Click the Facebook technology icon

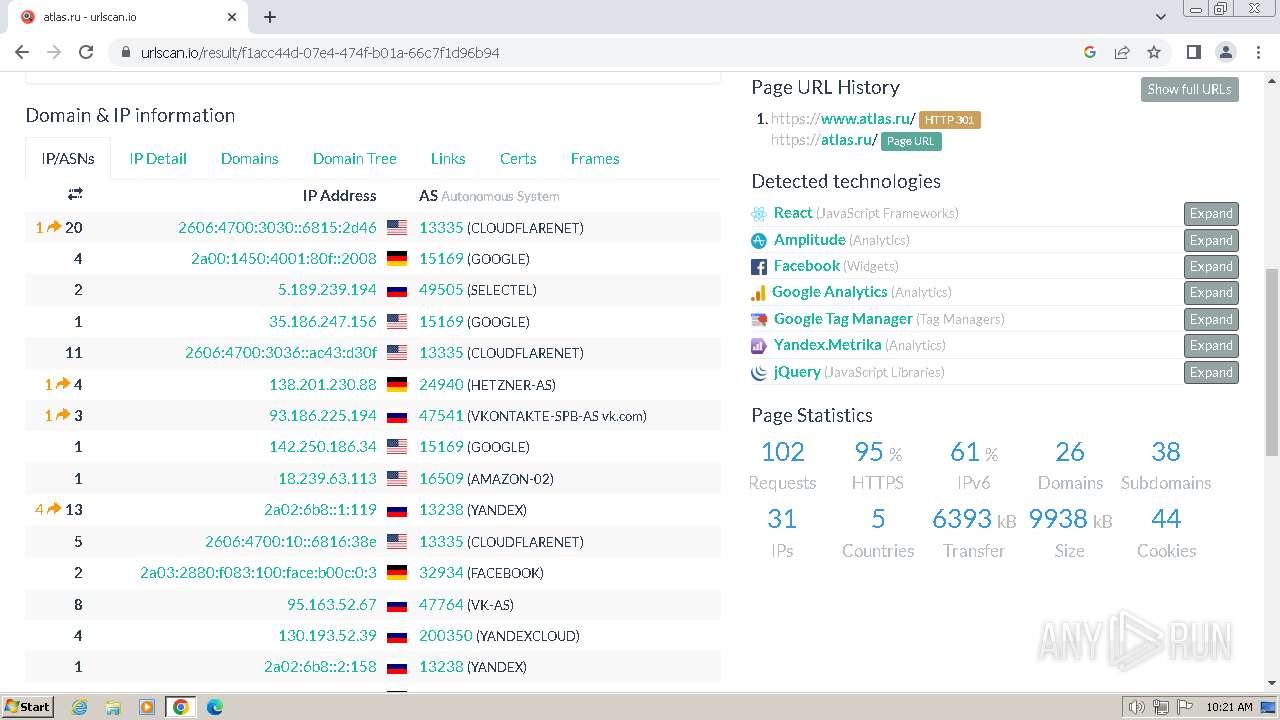(759, 266)
